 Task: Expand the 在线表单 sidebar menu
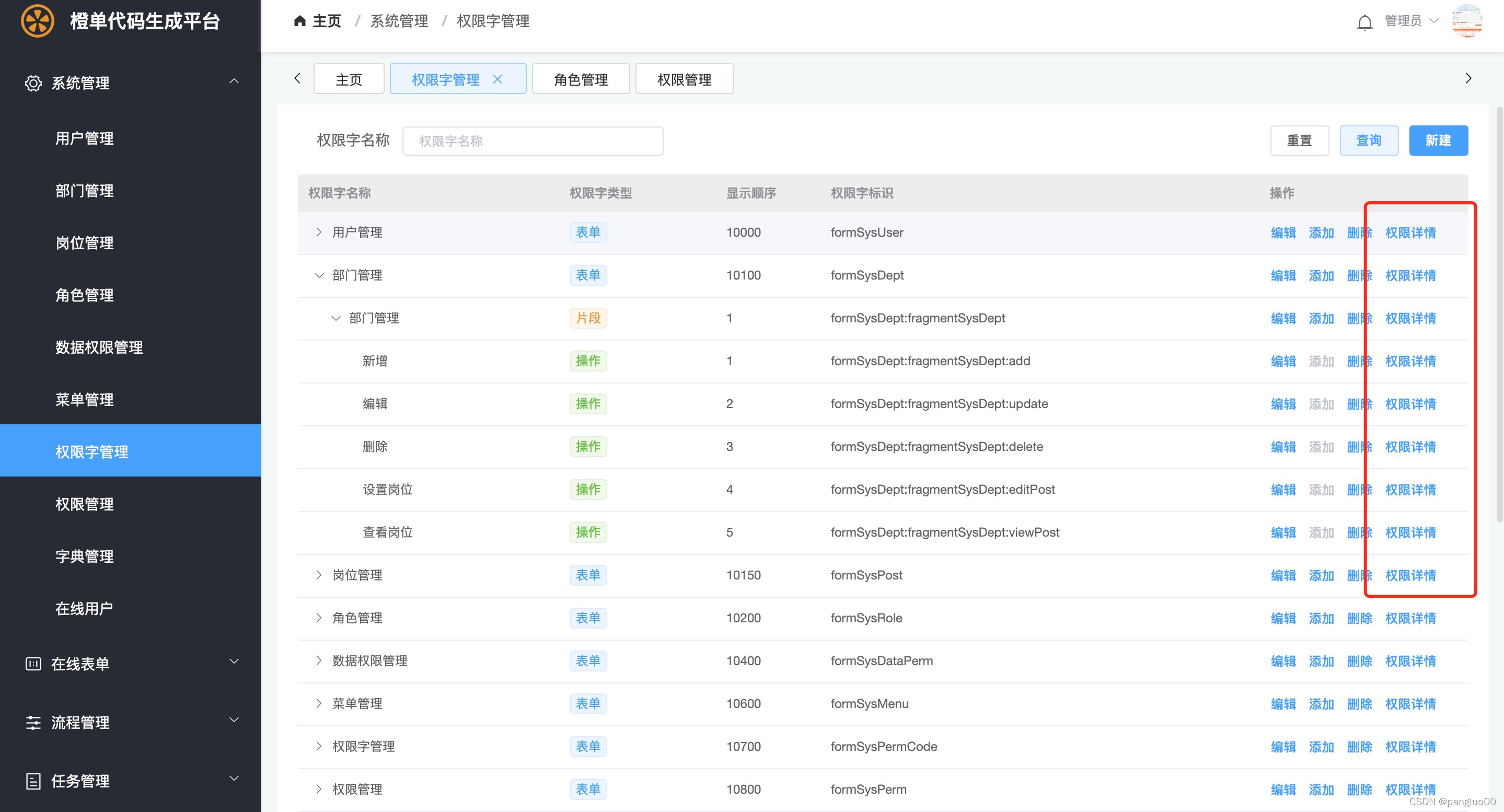234,662
